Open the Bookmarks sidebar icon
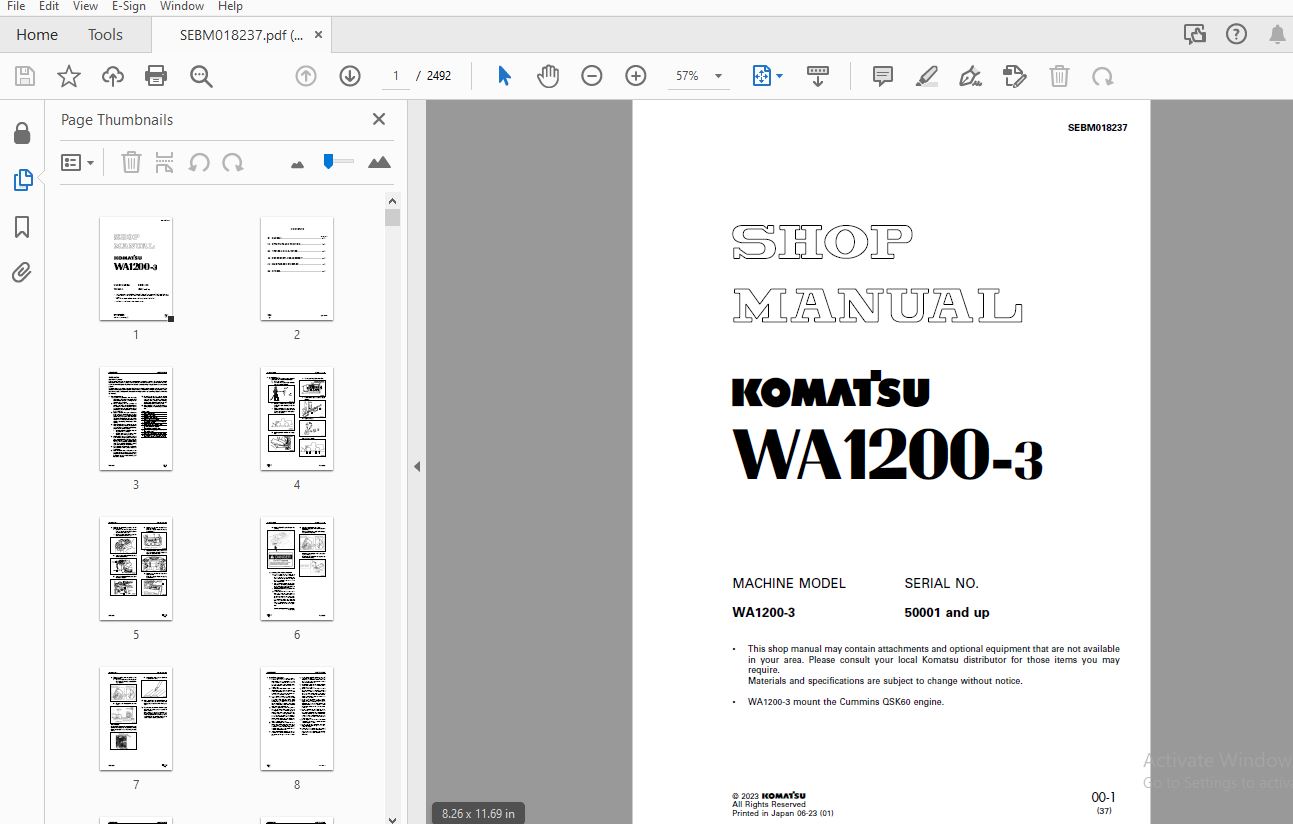The width and height of the screenshot is (1293, 824). pyautogui.click(x=22, y=227)
